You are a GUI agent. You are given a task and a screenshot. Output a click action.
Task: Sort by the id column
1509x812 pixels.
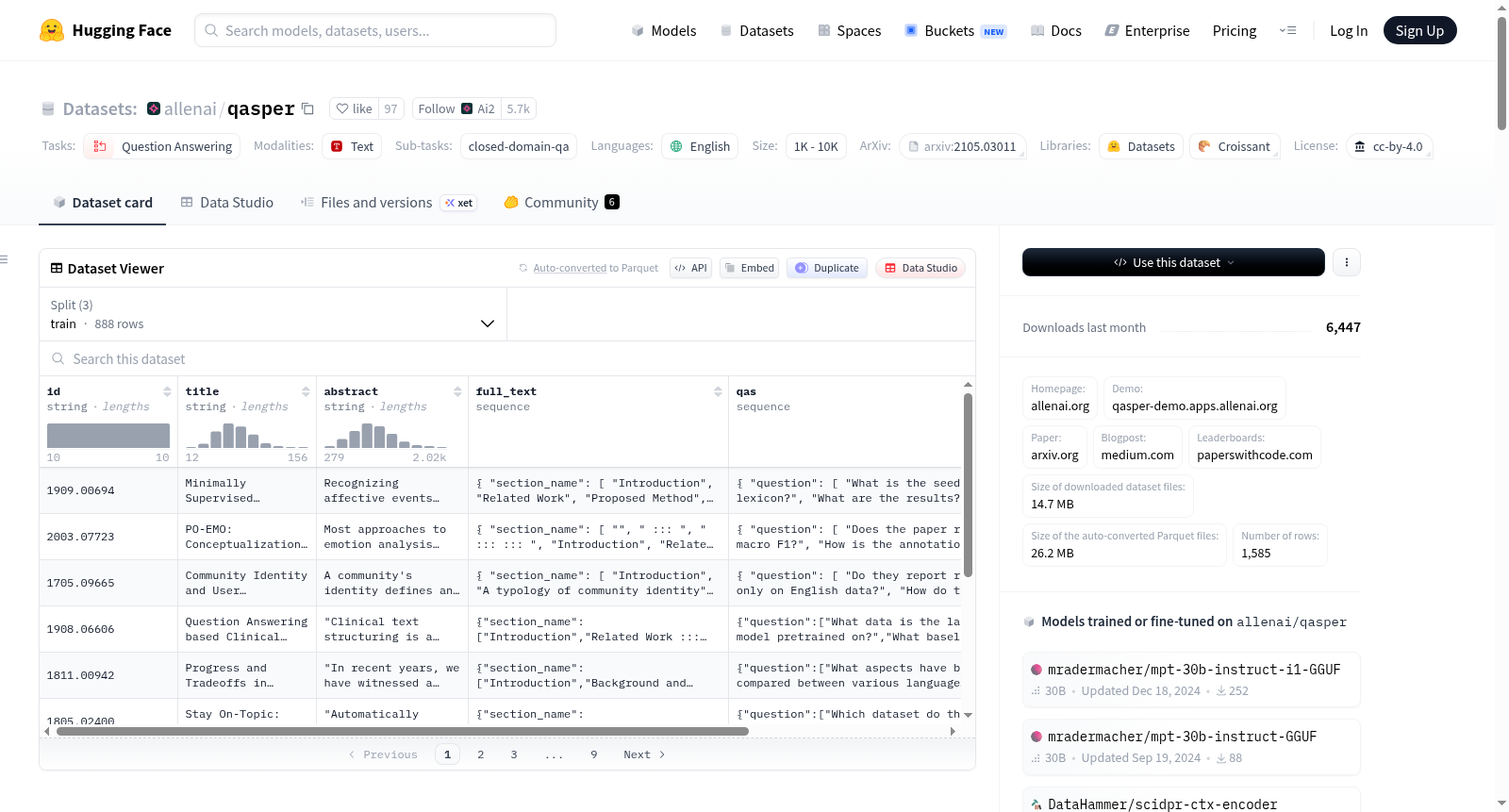167,391
